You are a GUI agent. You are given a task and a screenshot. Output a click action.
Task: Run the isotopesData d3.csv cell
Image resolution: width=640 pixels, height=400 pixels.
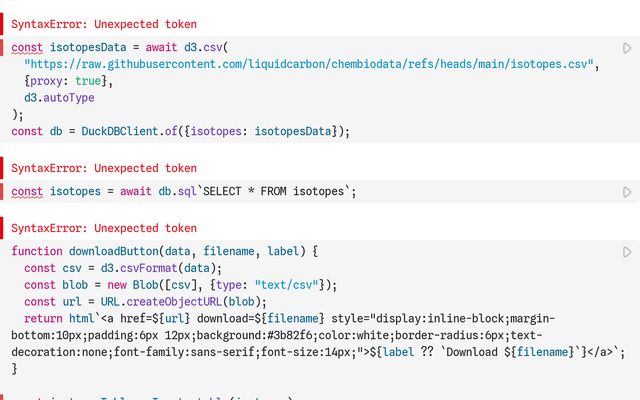pyautogui.click(x=627, y=48)
